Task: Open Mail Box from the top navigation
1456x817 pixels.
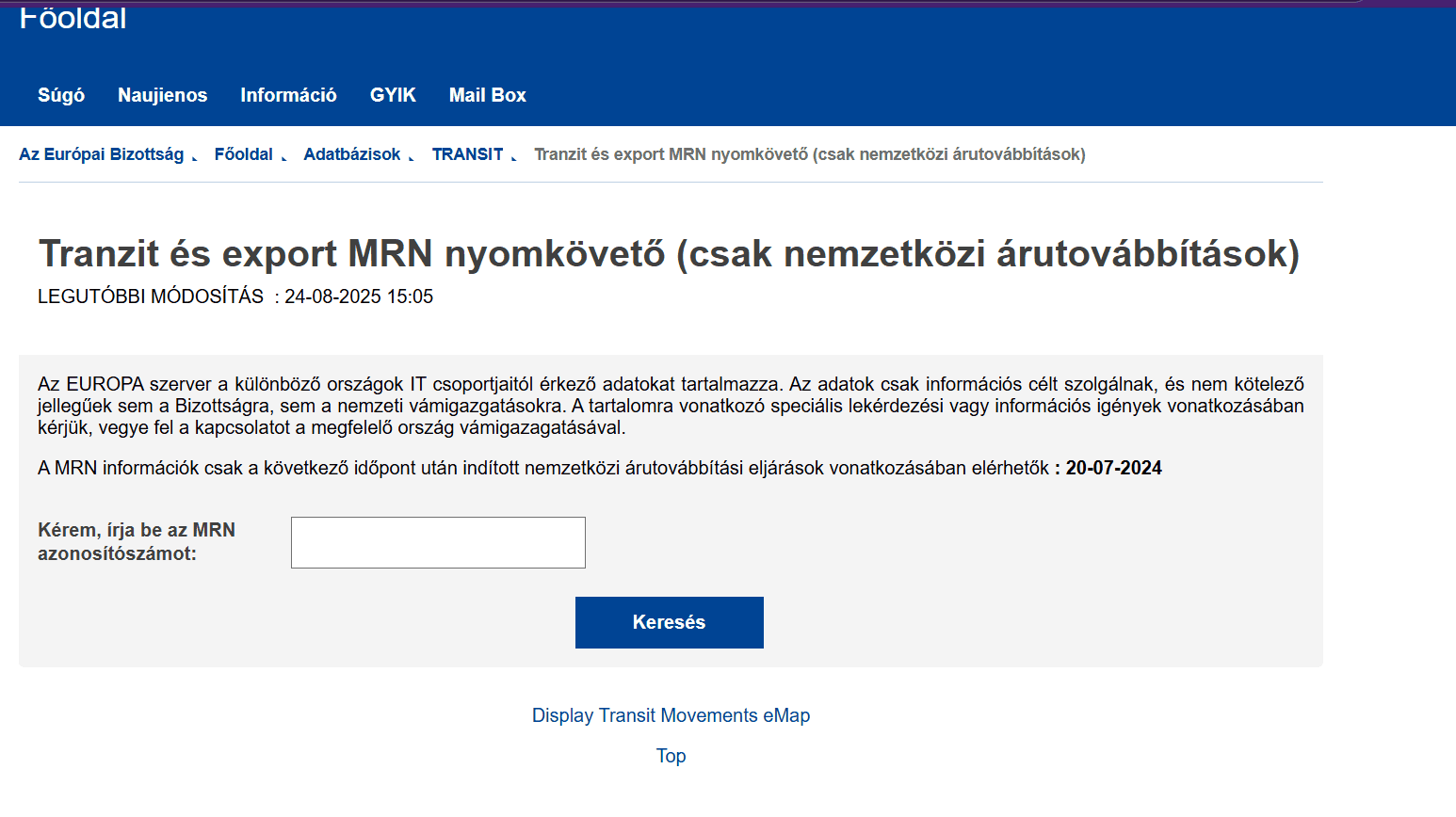Action: click(x=487, y=95)
